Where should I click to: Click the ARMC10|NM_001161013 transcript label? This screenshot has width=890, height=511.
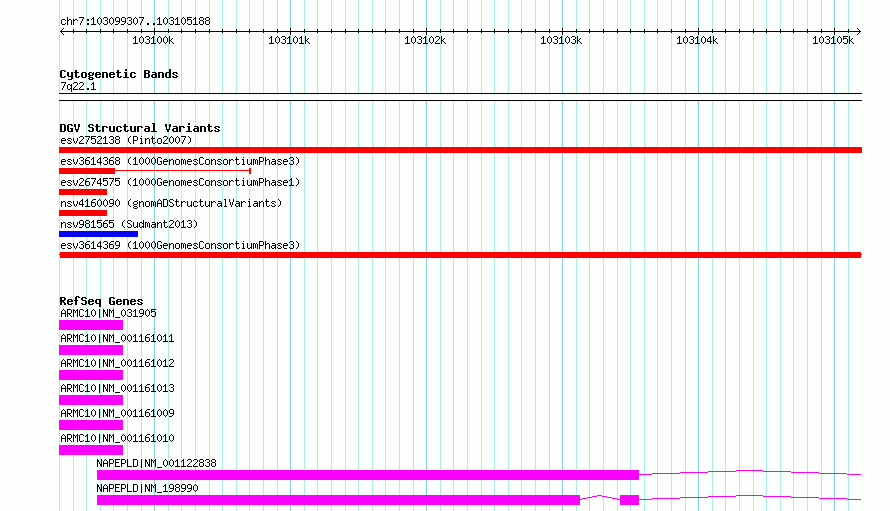click(x=117, y=388)
